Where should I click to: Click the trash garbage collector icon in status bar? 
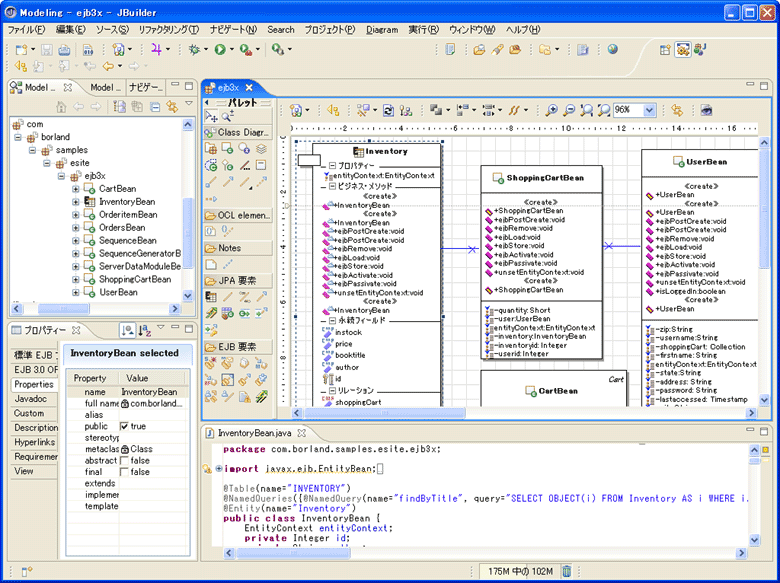pos(567,571)
